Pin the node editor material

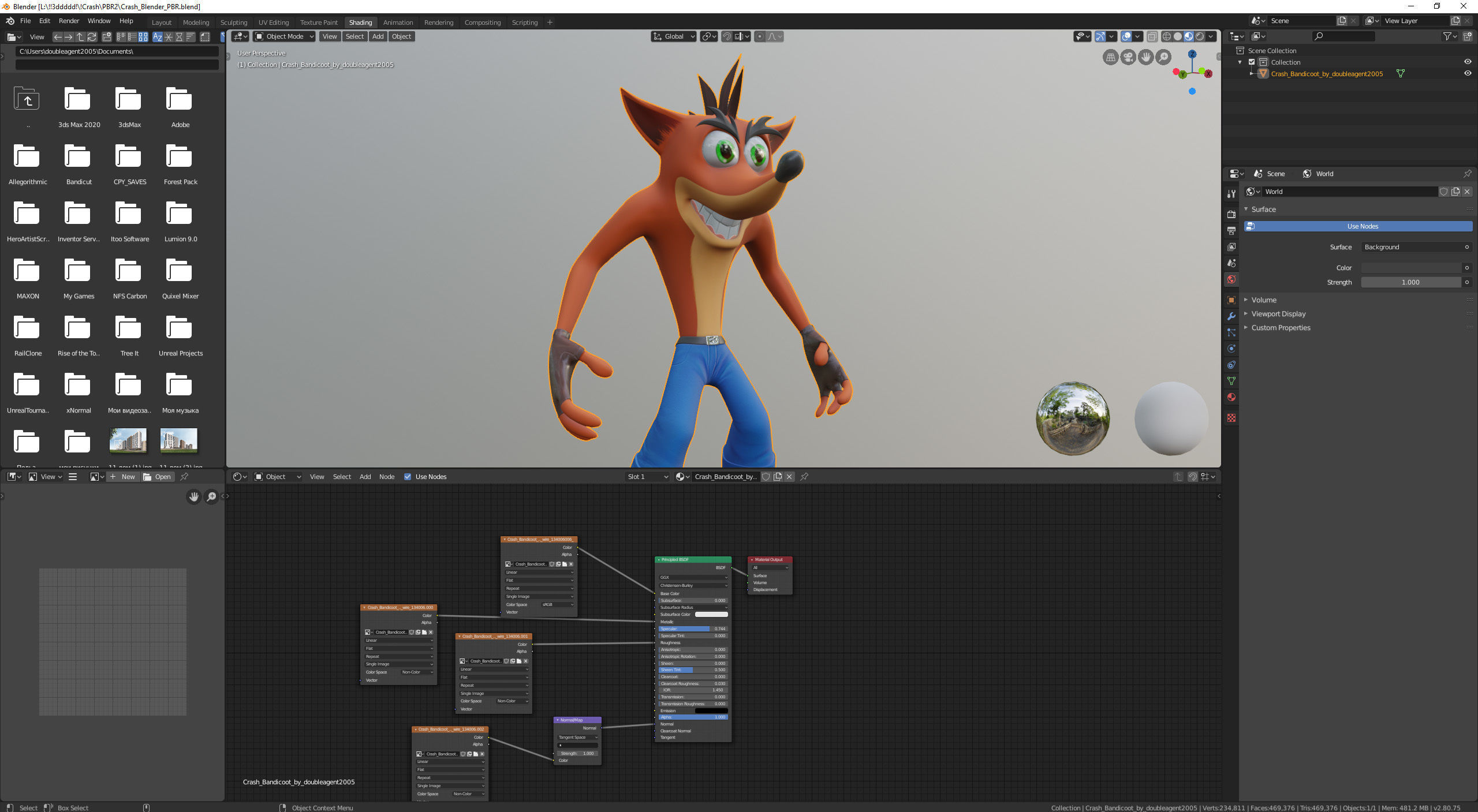(x=804, y=477)
